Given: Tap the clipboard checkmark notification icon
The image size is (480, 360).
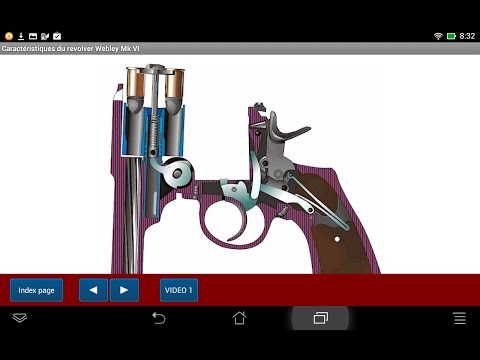Looking at the screenshot, I should 57,36.
